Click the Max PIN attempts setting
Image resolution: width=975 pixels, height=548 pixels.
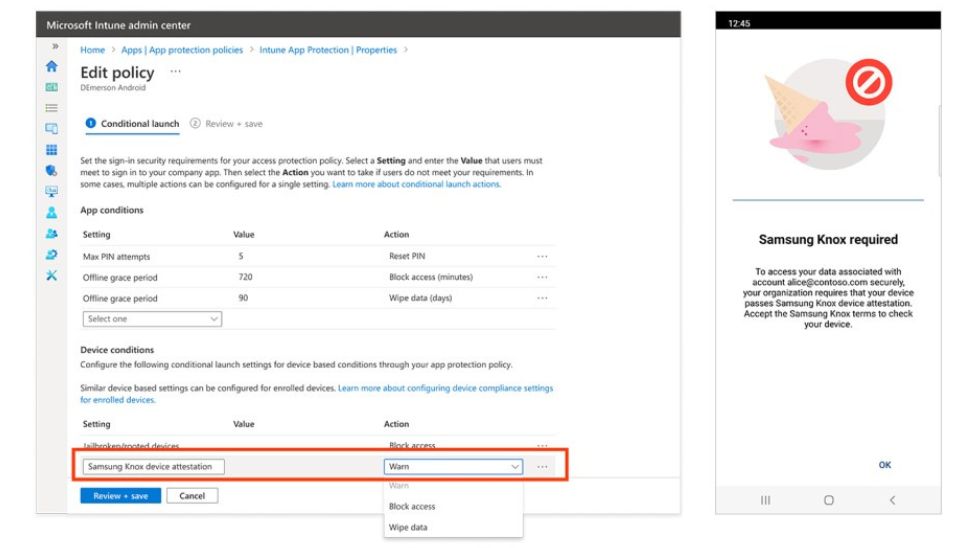pos(116,256)
